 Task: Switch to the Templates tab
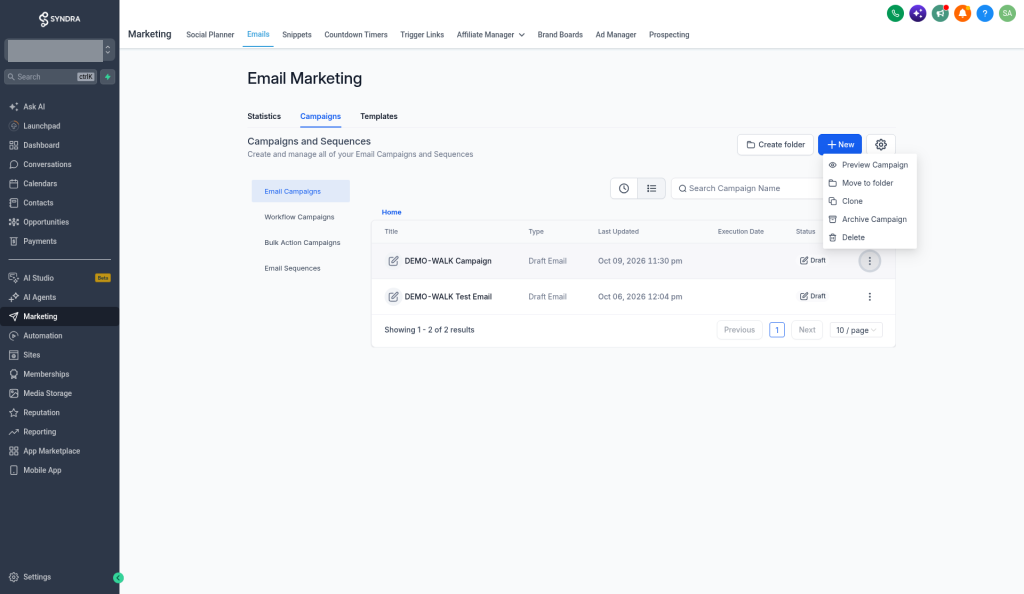(x=379, y=116)
